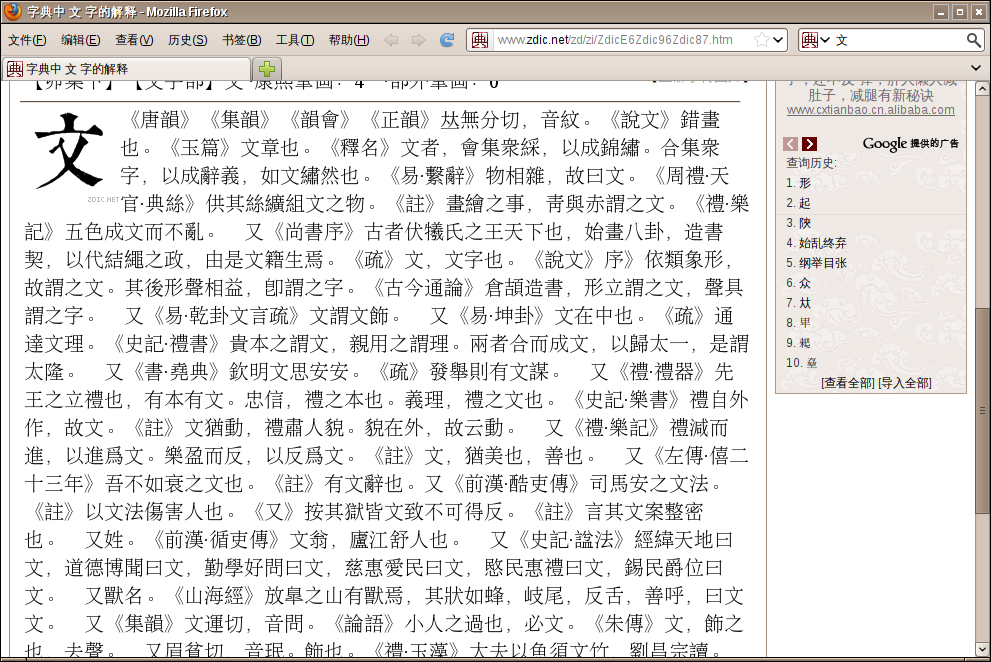Open history entry 2. 起
Screen dimensions: 991x662
click(798, 203)
